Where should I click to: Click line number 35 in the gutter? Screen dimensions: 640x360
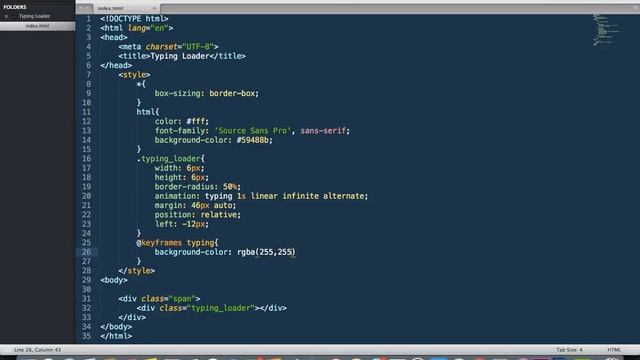click(x=87, y=336)
